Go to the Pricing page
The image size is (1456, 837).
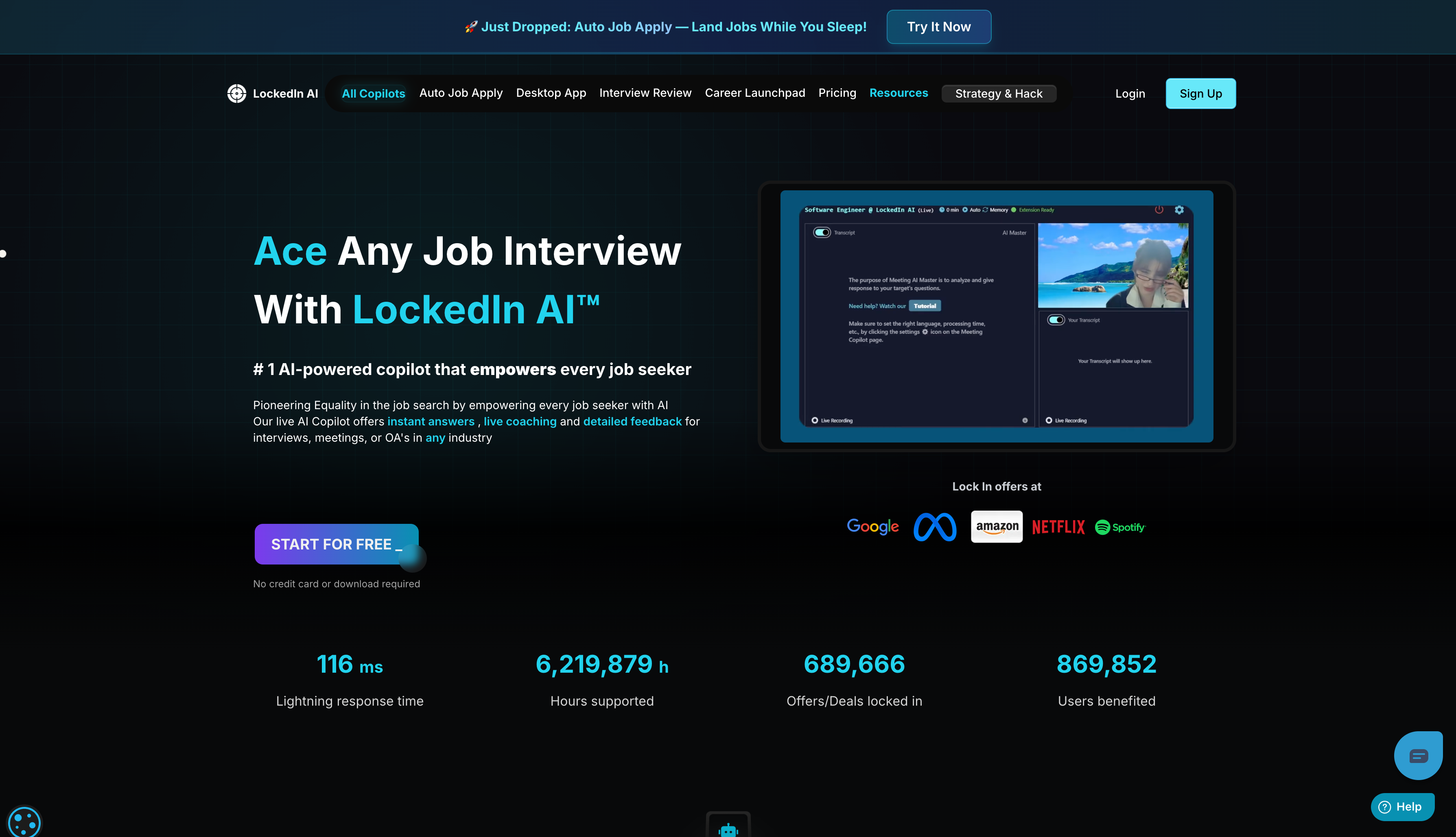837,93
